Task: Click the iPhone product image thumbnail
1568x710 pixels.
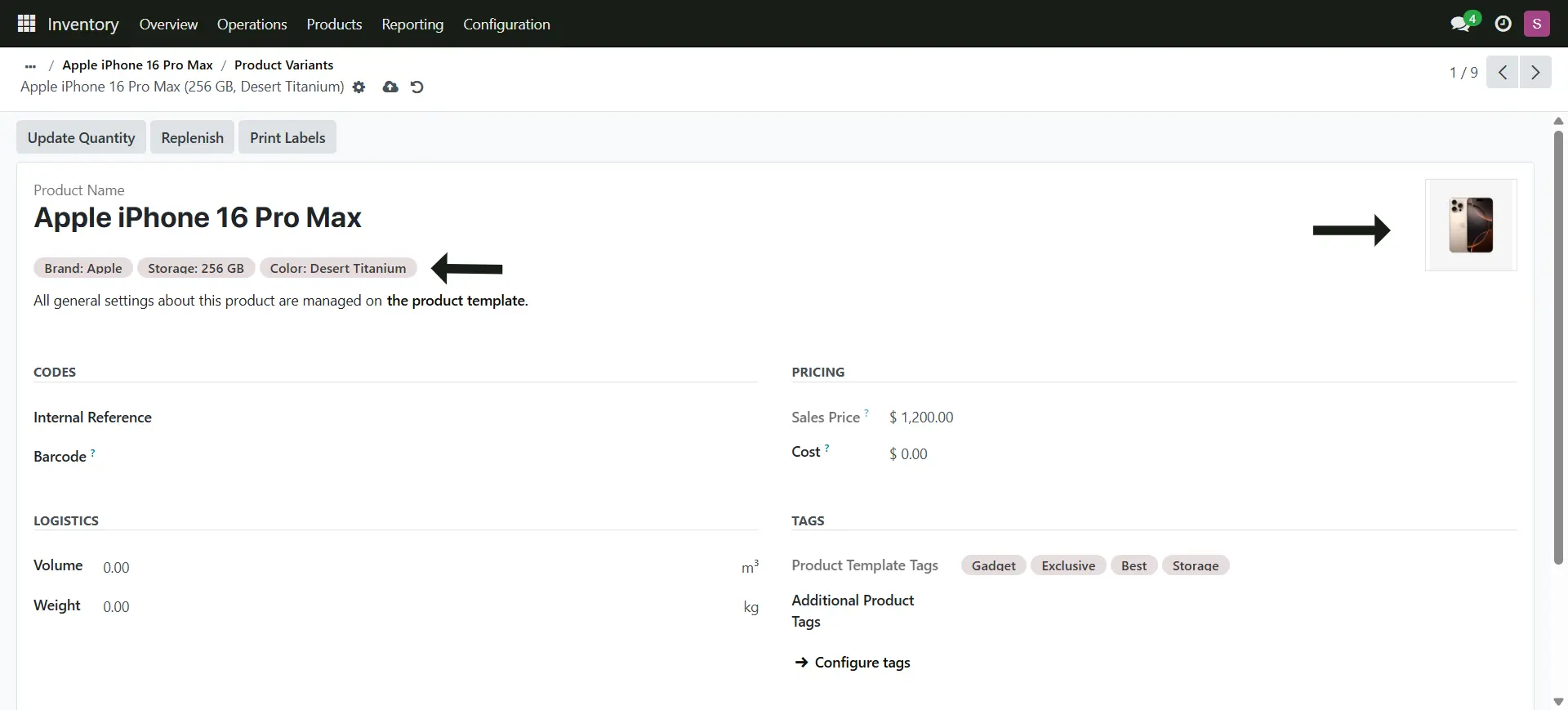Action: [x=1470, y=225]
